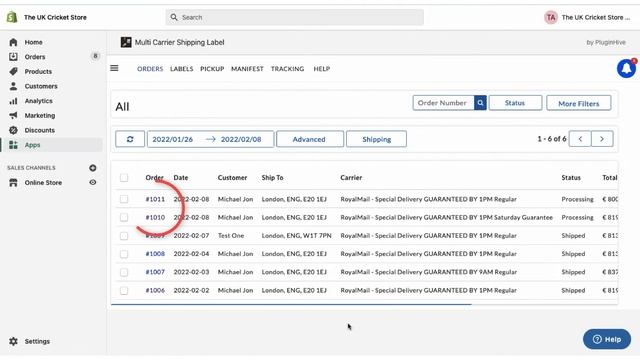
Task: Click the Orders badge count 8
Action: (95, 56)
